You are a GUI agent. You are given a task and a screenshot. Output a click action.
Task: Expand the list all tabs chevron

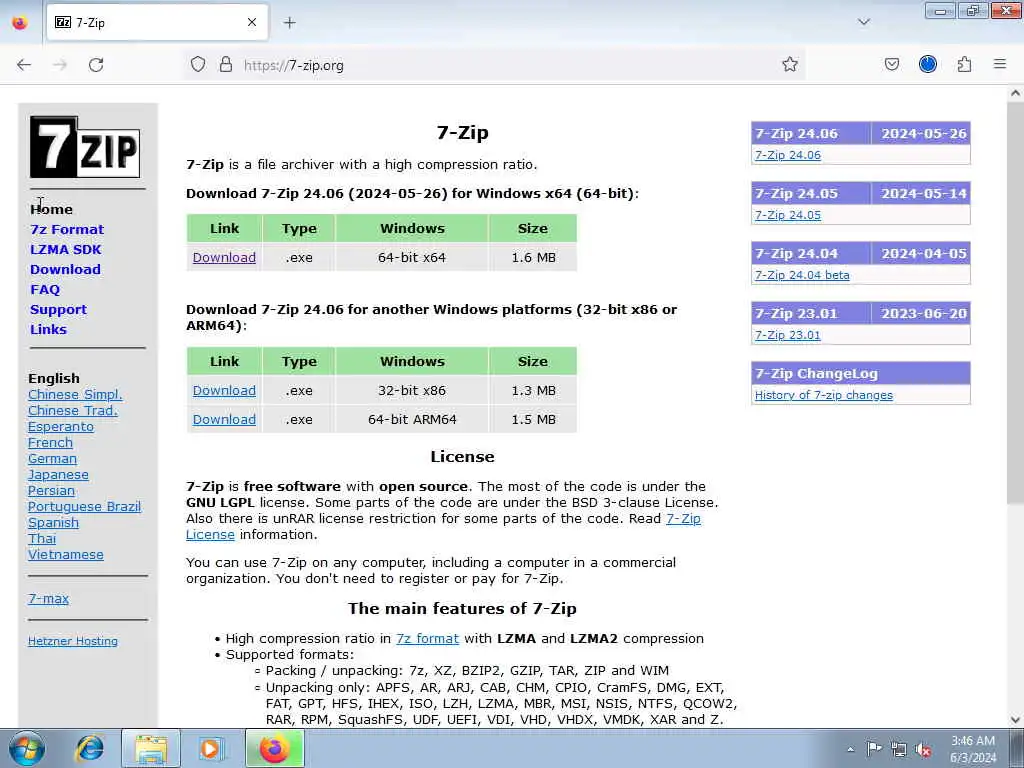click(x=863, y=22)
